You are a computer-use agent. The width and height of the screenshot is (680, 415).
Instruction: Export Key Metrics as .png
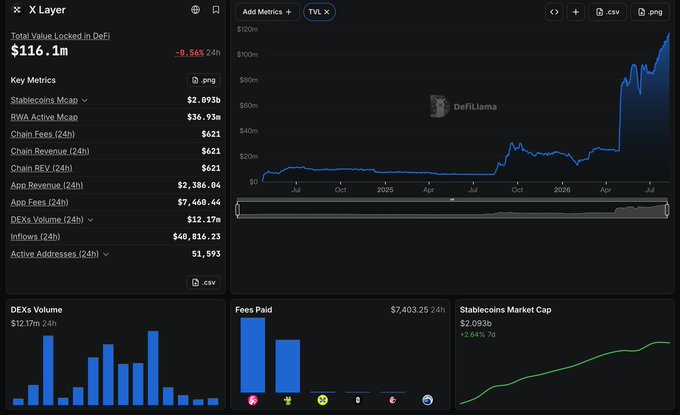(203, 80)
